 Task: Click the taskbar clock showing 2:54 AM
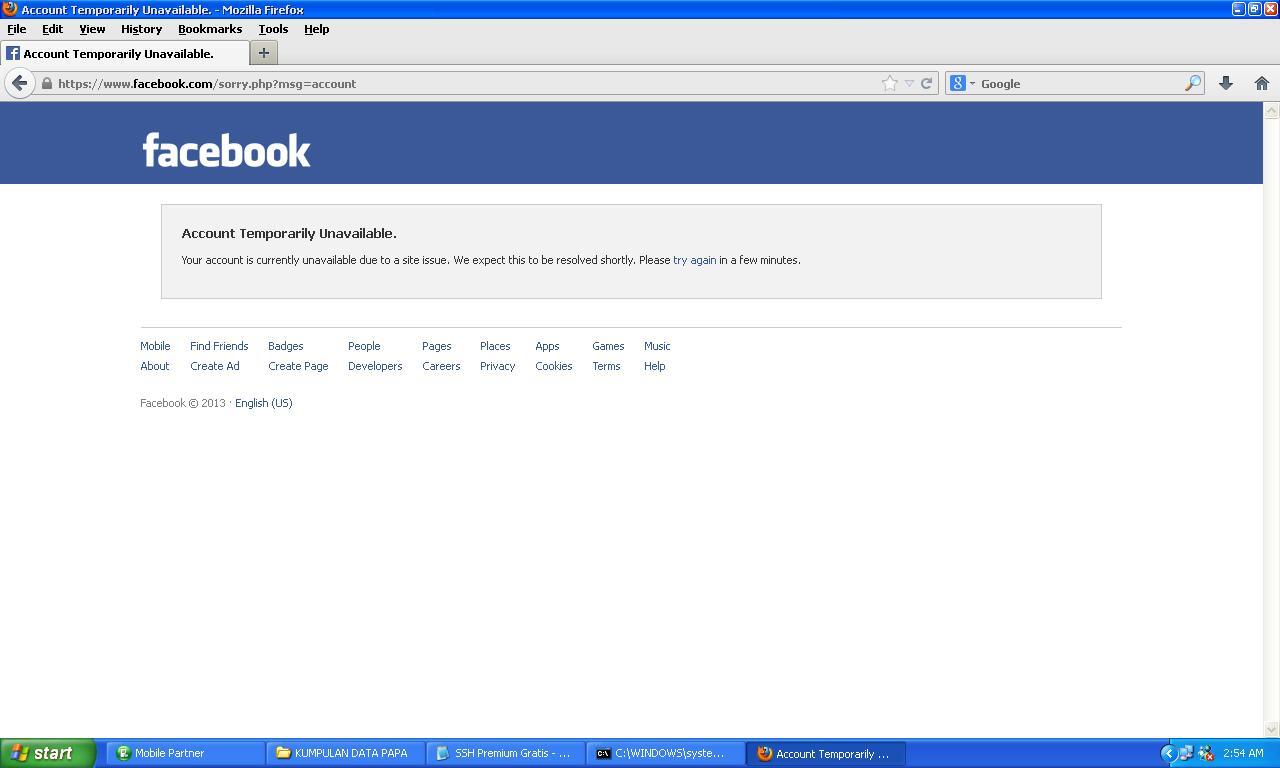click(1243, 753)
